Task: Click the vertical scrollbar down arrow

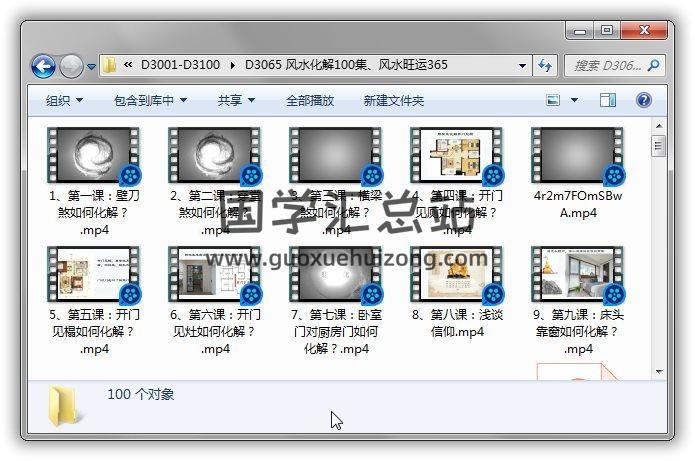Action: pos(658,371)
